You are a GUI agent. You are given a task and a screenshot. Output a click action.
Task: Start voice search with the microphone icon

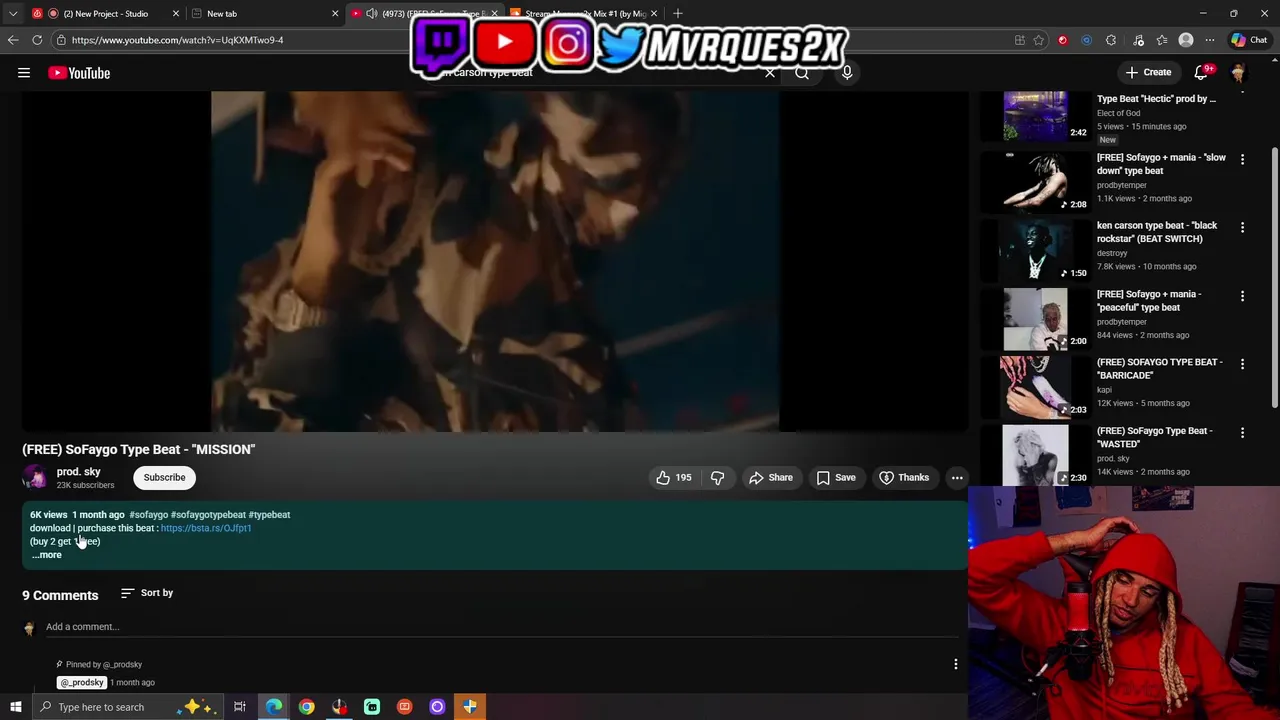click(x=847, y=73)
